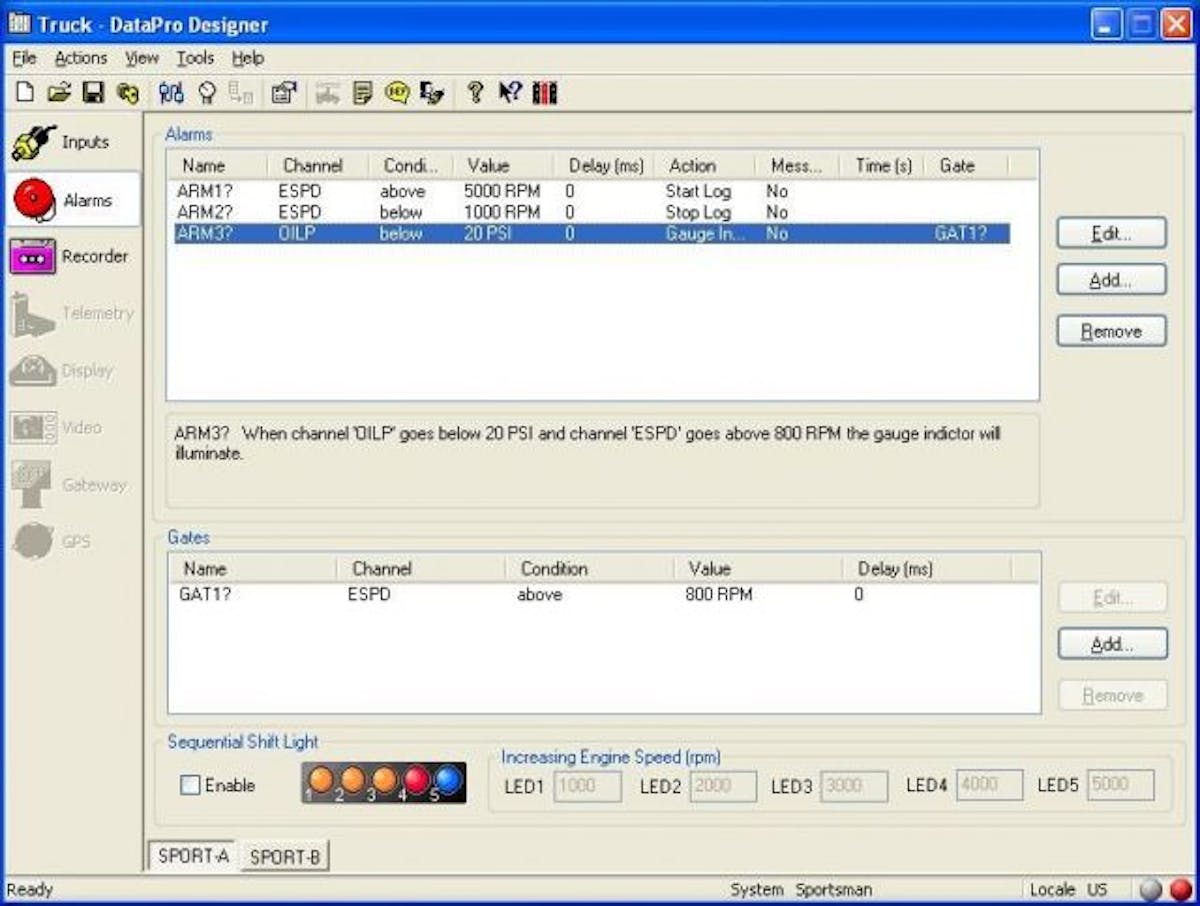Click the blue LED 5 shift light
This screenshot has width=1200, height=906.
click(448, 781)
